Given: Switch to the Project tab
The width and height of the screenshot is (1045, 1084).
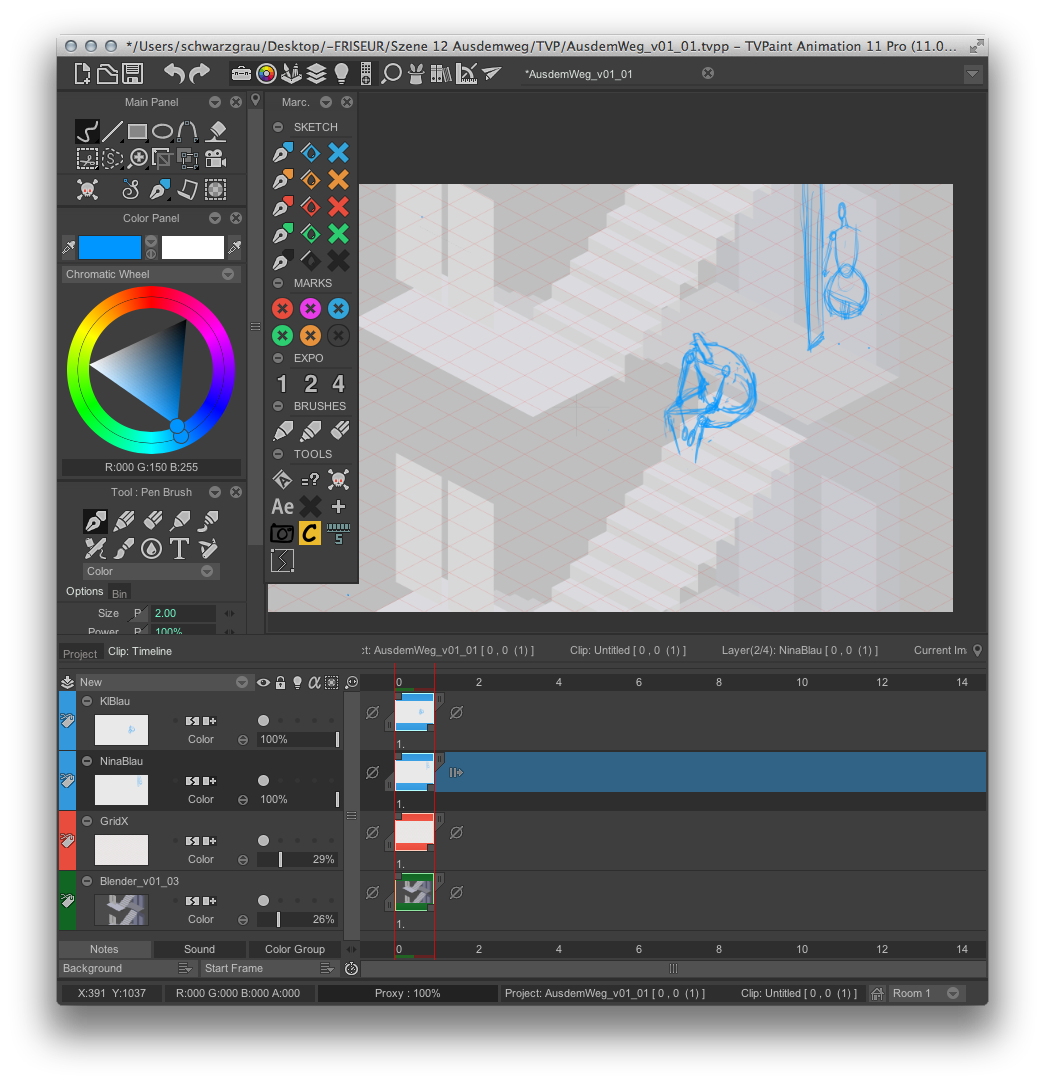Looking at the screenshot, I should tap(80, 653).
